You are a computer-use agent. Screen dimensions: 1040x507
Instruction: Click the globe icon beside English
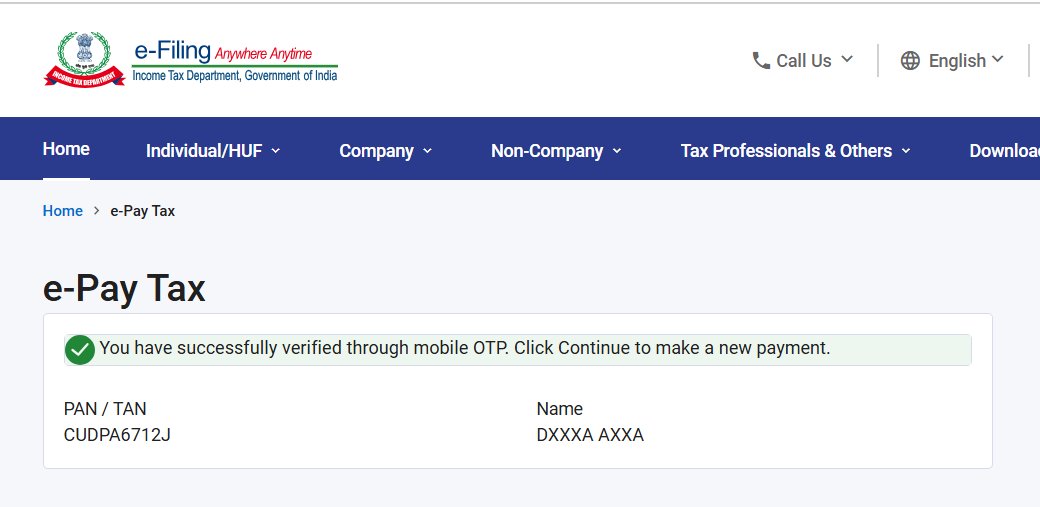pyautogui.click(x=910, y=60)
